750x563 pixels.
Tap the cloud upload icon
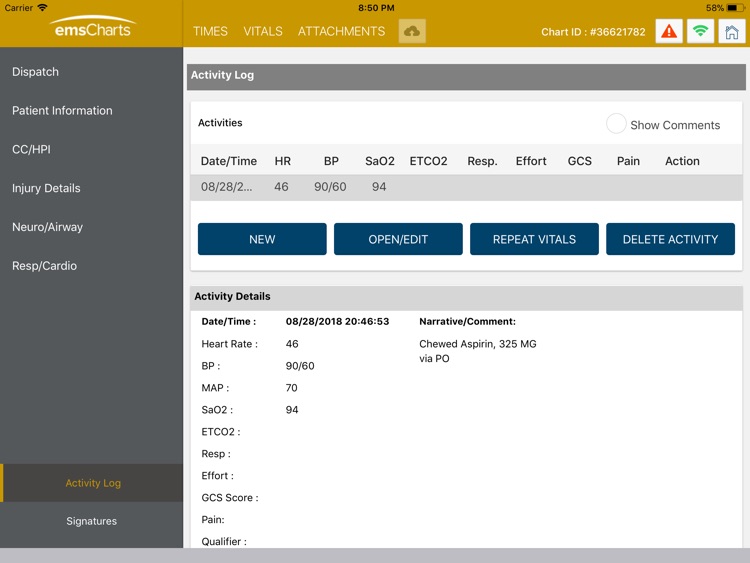[412, 32]
